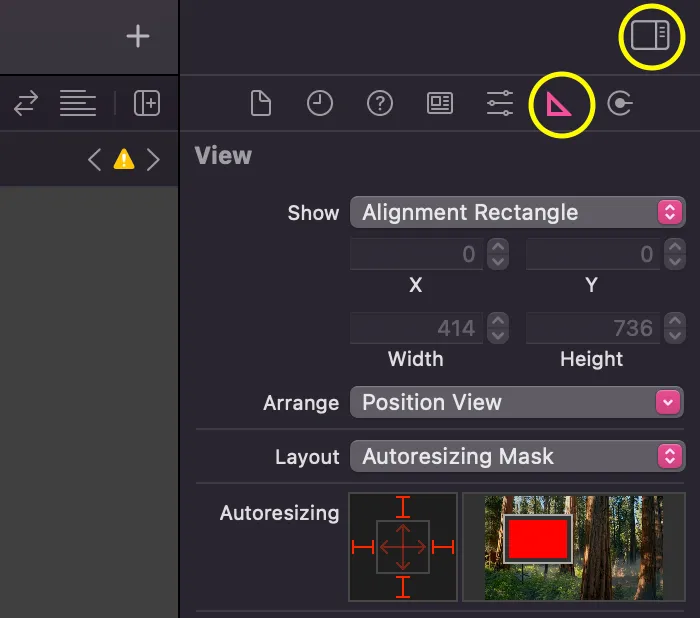Screen dimensions: 700x618
Task: Increment the Height stepper
Action: [x=675, y=321]
